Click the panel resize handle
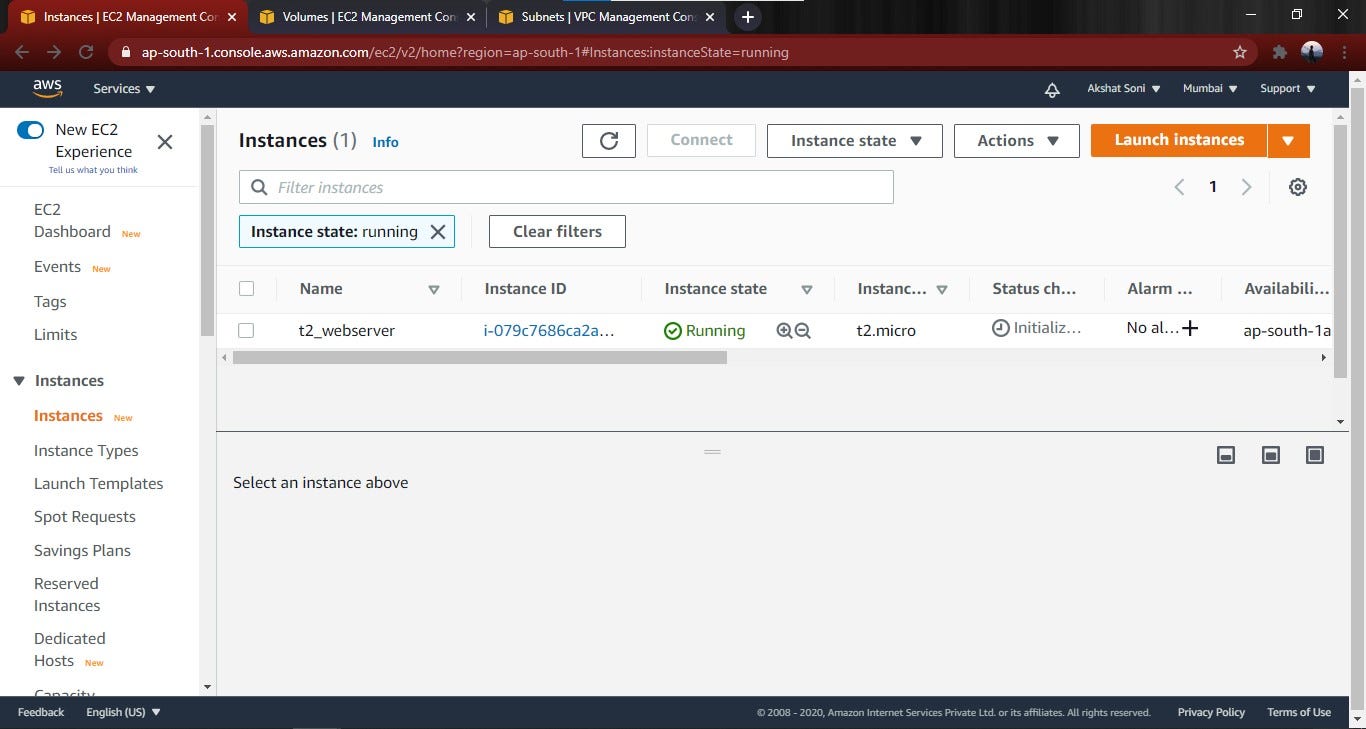The image size is (1366, 729). click(712, 452)
